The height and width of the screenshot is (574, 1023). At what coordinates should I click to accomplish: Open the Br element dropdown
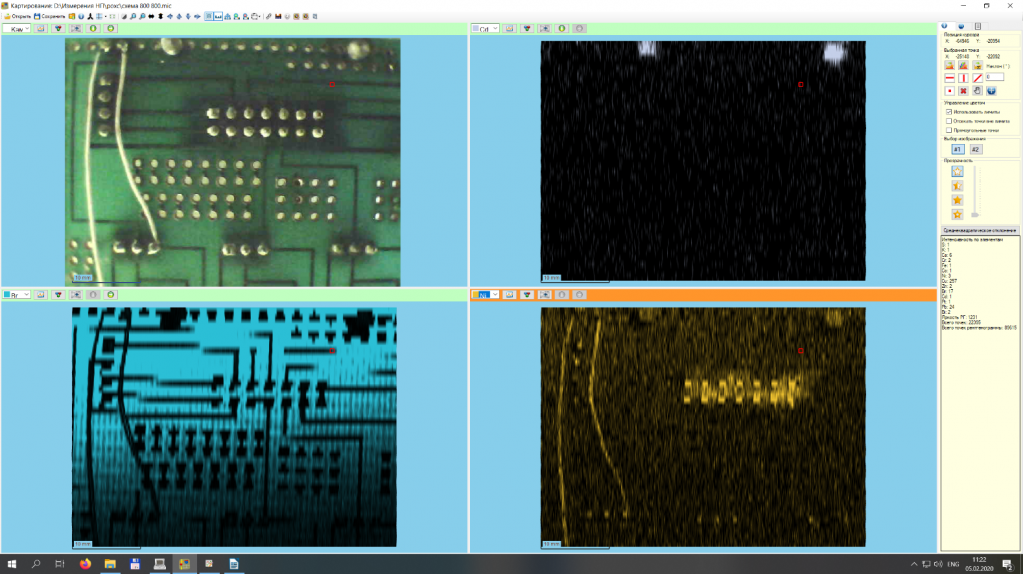pyautogui.click(x=17, y=295)
